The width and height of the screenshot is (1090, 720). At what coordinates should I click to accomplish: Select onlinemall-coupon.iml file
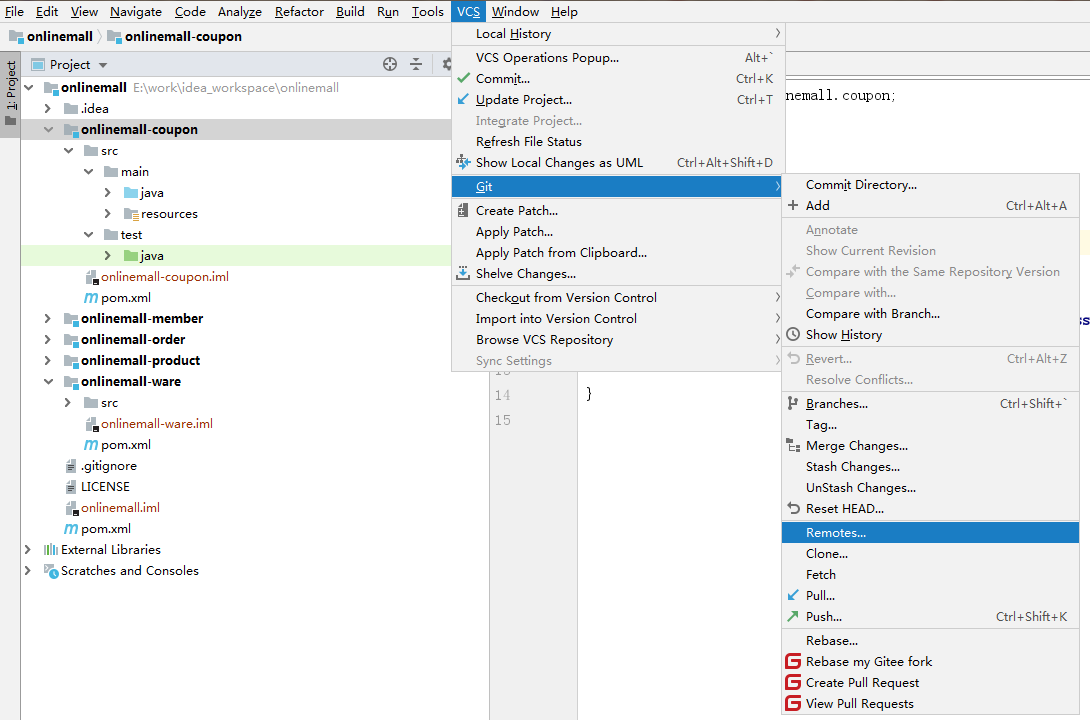(165, 277)
